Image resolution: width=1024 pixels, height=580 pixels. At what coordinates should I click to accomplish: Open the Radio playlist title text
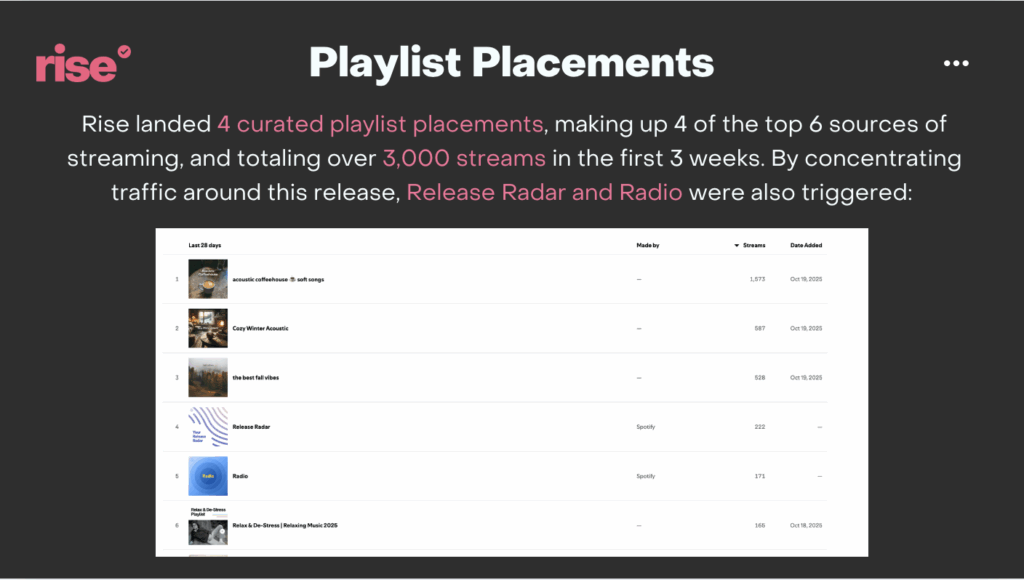tap(240, 476)
